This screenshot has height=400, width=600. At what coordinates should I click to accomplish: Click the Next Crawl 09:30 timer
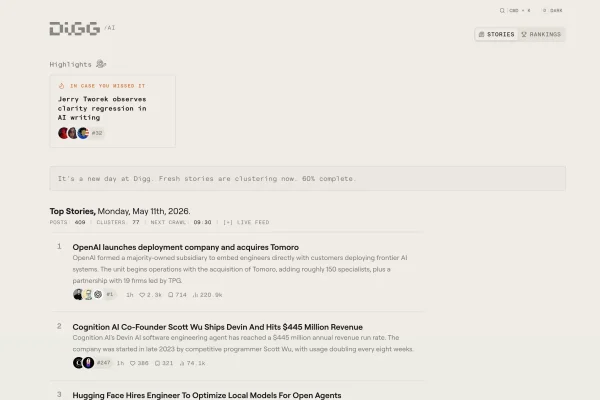coord(181,222)
